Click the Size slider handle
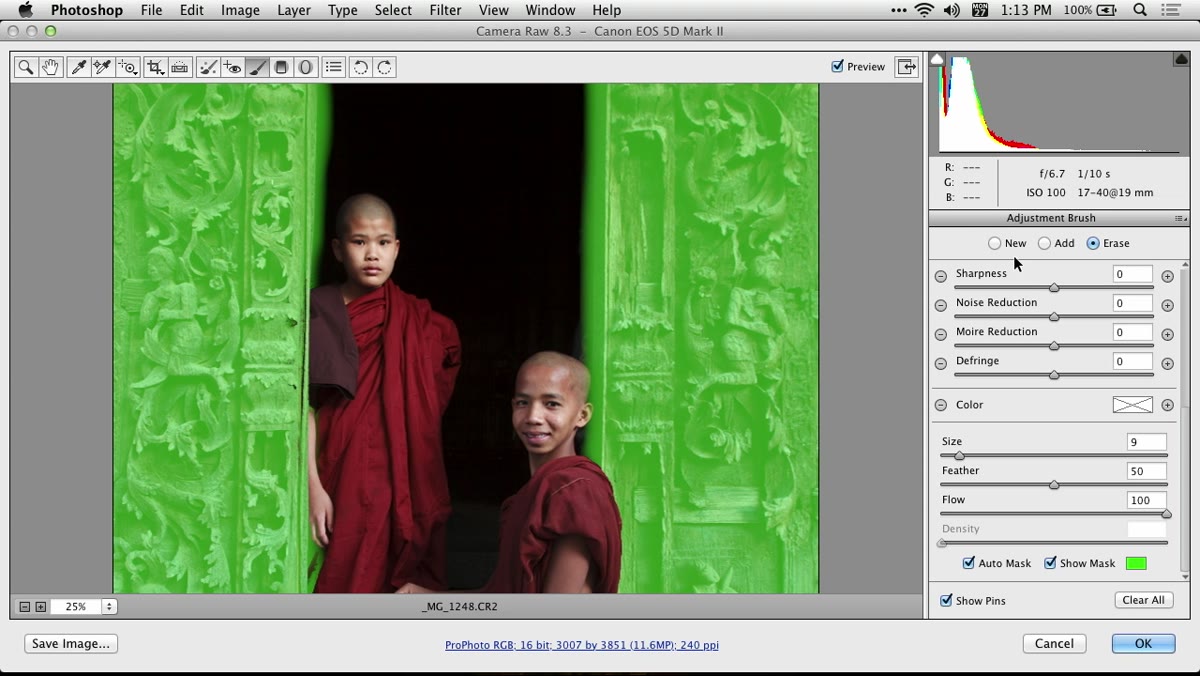 959,456
